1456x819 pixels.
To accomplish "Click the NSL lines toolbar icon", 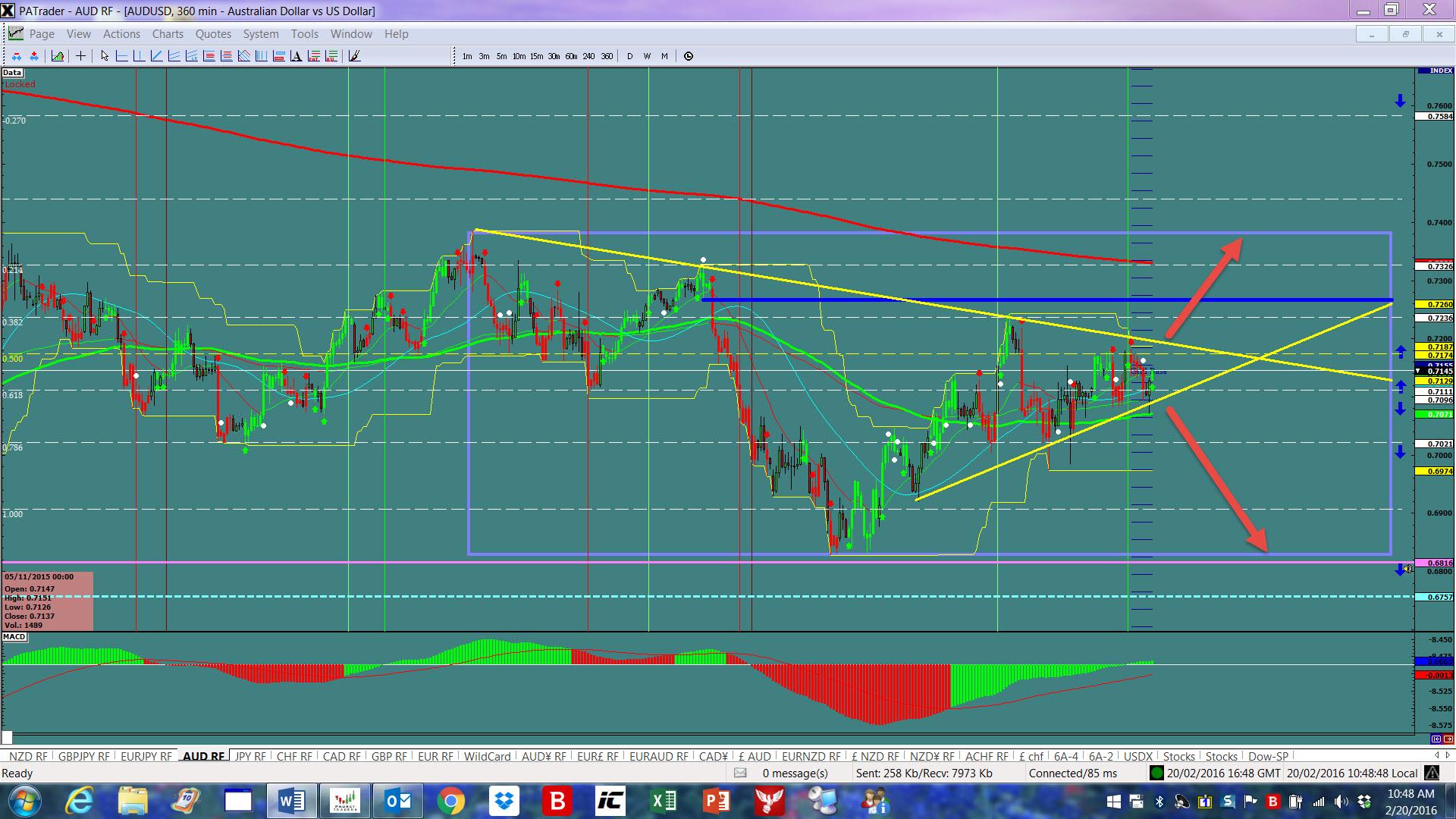I will 331,56.
